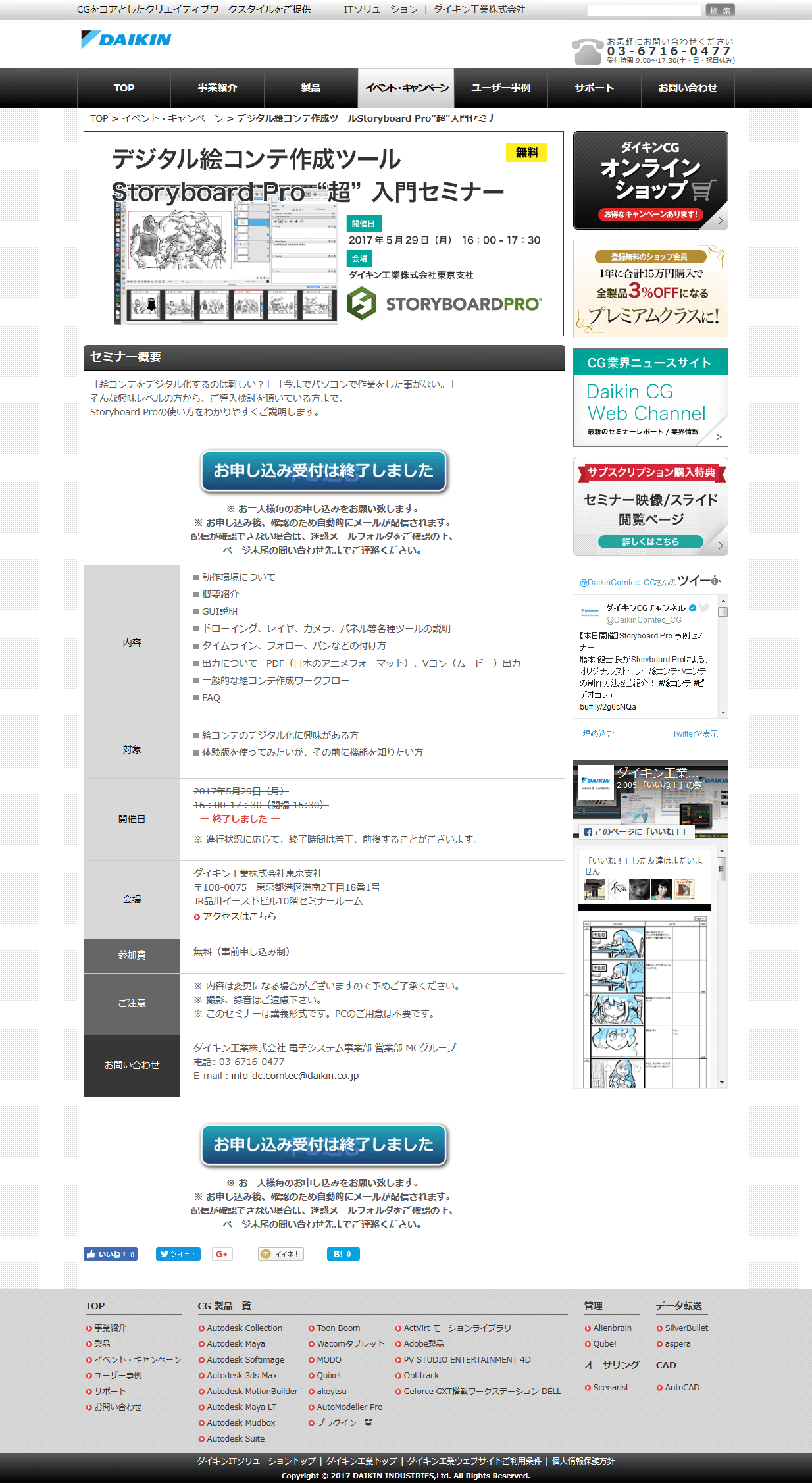Click footer link Alienbrain
This screenshot has width=812, height=1483.
612,1328
